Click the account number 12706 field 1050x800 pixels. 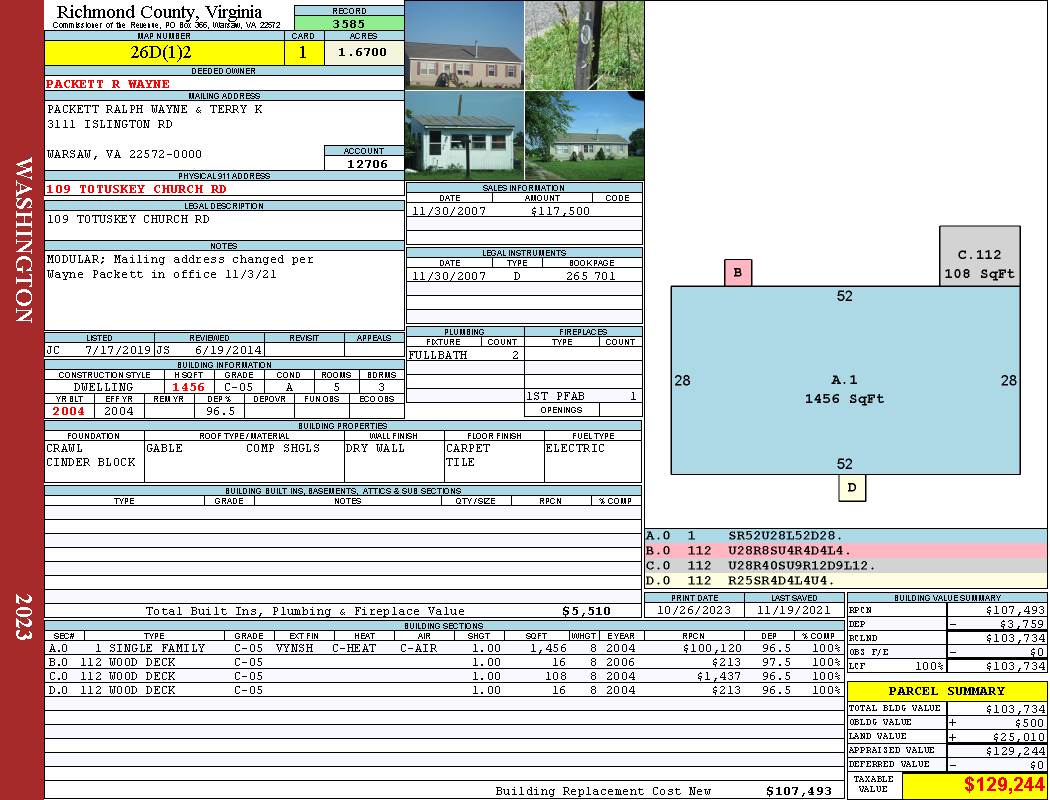tap(365, 164)
